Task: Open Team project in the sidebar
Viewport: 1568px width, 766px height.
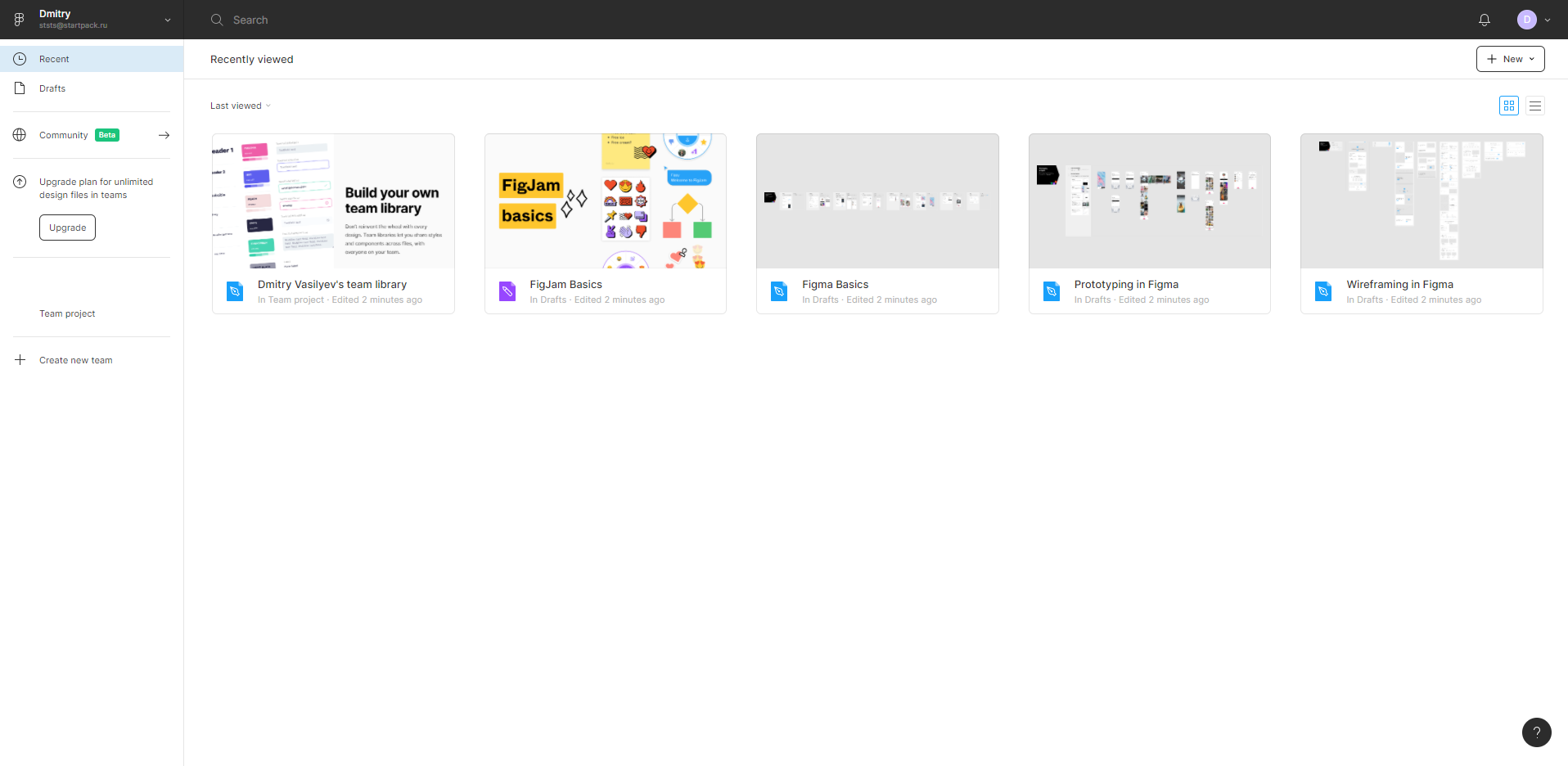Action: click(67, 313)
